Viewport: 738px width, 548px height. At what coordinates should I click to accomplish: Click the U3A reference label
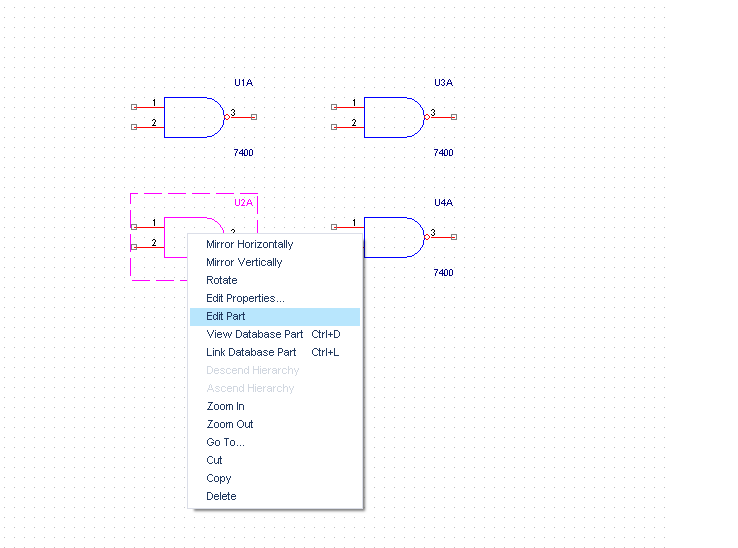(443, 83)
